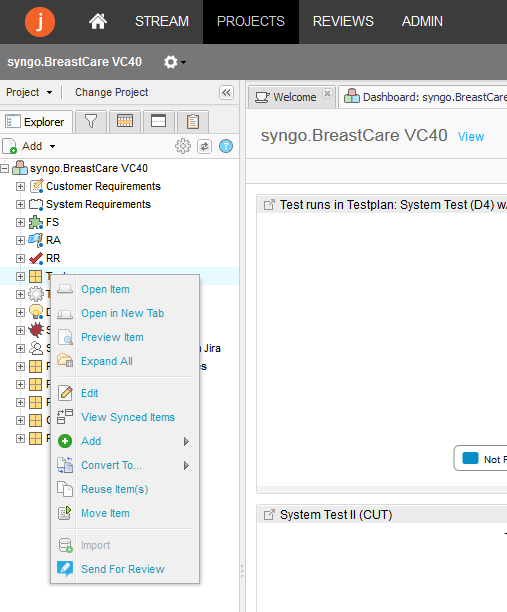
Task: Close the Welcome tab
Action: [327, 94]
